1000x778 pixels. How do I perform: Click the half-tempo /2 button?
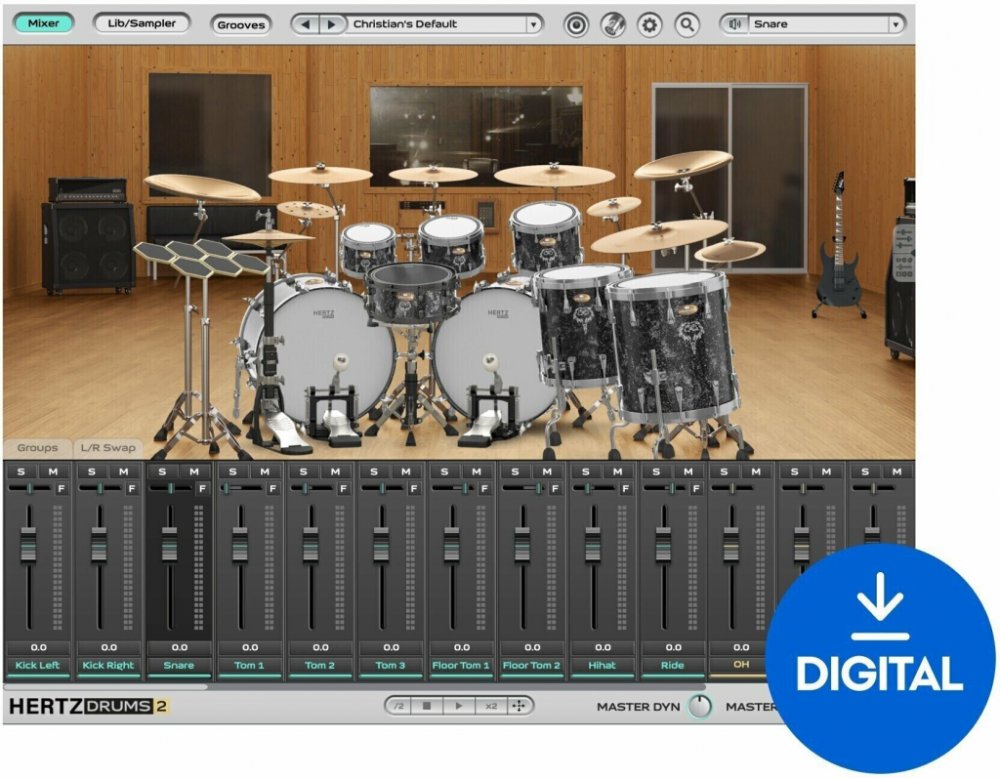pos(398,706)
